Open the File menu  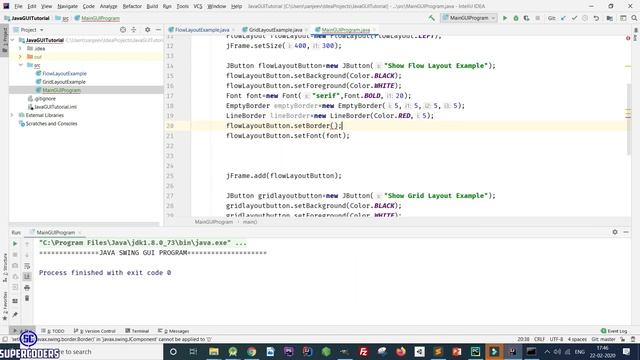pos(18,6)
